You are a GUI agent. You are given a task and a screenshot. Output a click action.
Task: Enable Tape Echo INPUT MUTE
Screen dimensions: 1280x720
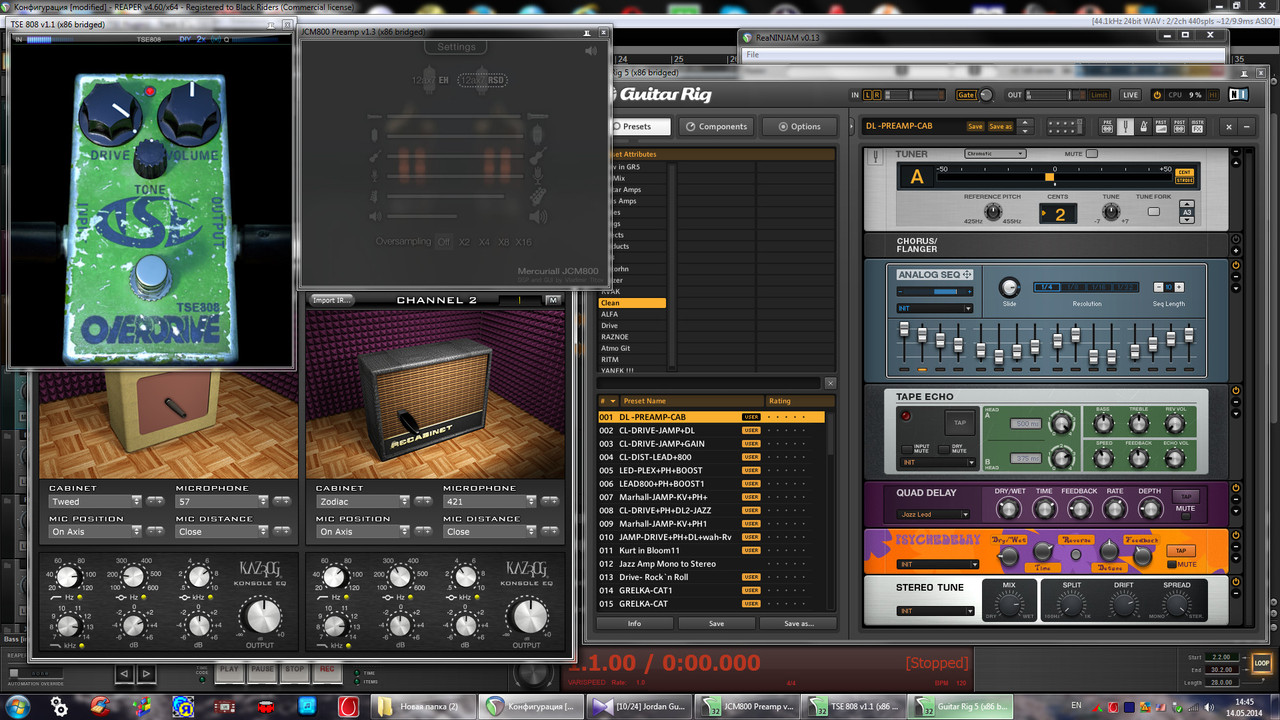[x=907, y=450]
